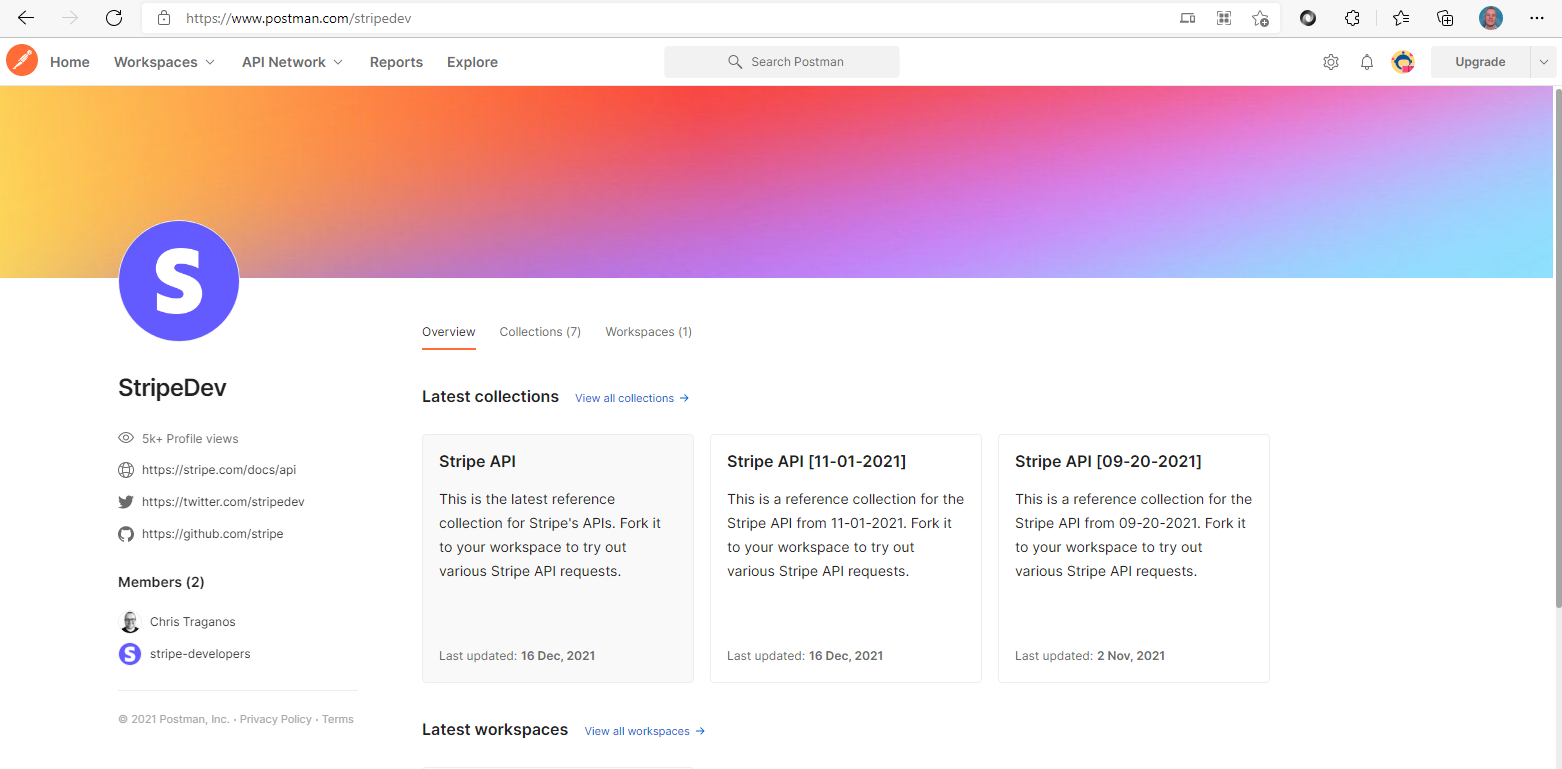Click the search magnifier in Search Postman
The height and width of the screenshot is (769, 1562).
(x=735, y=61)
